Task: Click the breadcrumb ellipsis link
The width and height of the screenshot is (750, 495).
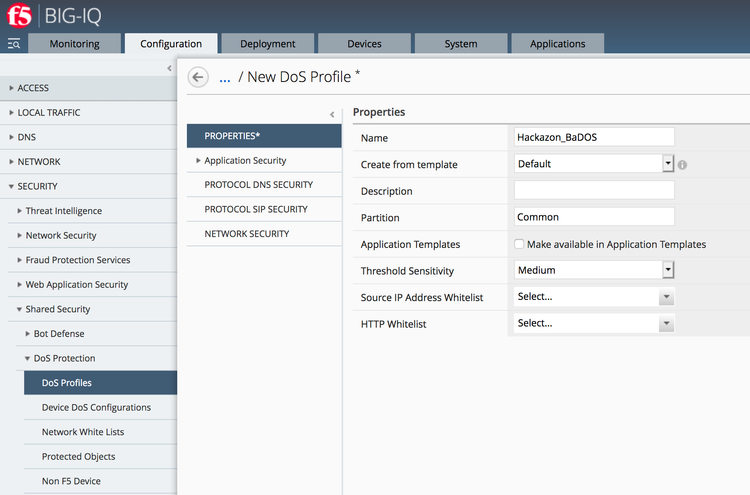Action: (x=224, y=77)
